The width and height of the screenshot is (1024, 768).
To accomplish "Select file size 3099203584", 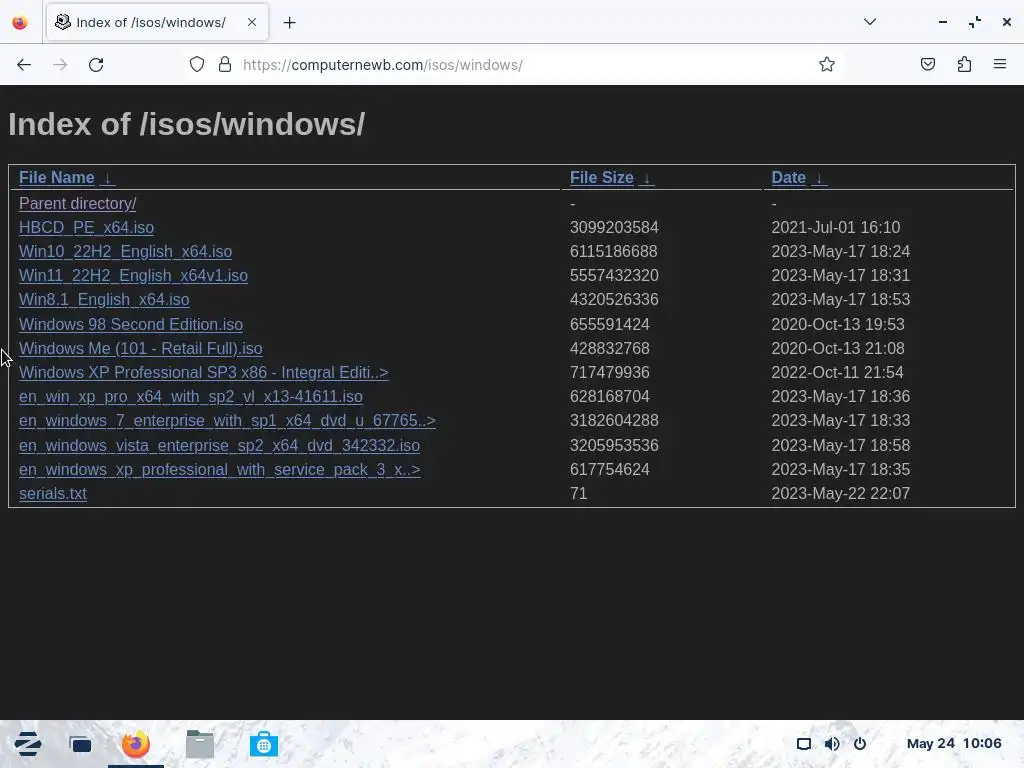I will pyautogui.click(x=614, y=227).
